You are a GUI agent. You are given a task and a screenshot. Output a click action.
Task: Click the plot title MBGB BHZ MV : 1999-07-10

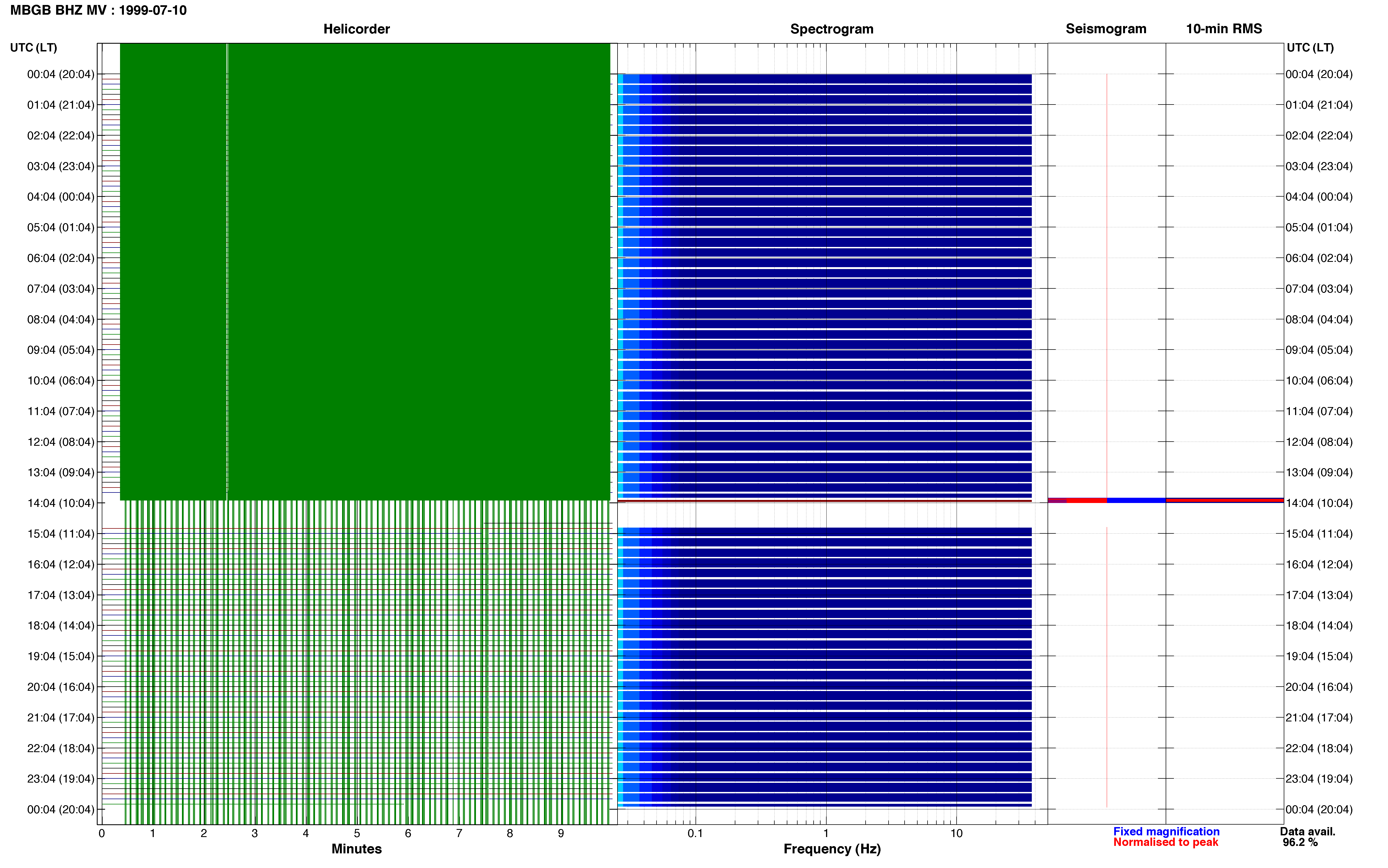(98, 10)
